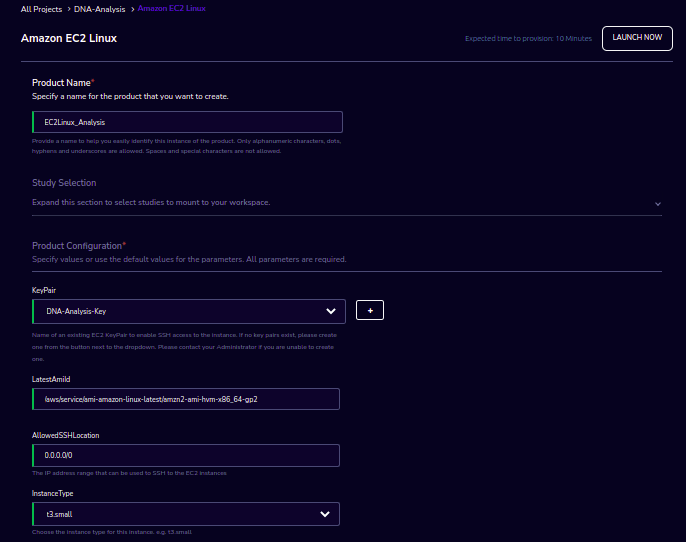The image size is (686, 542).
Task: Add new key pair with plus button
Action: (370, 310)
